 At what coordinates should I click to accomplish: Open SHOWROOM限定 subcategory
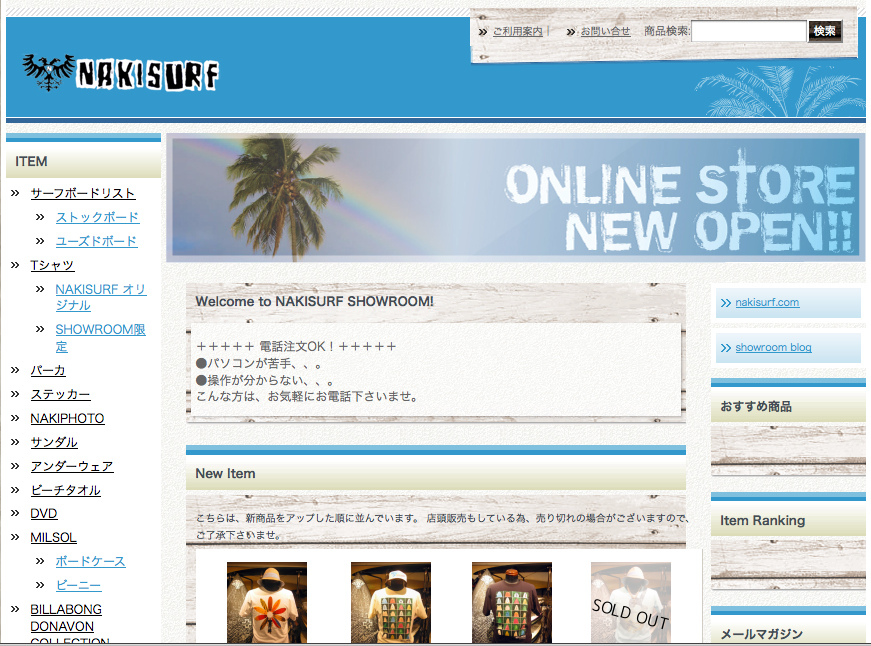101,338
